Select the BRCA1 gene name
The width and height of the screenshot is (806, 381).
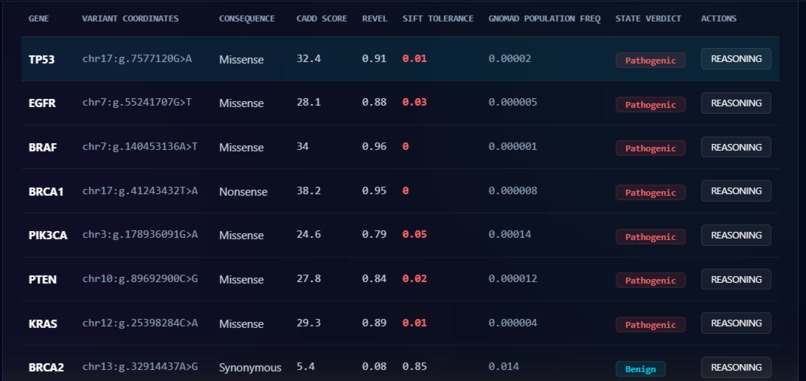pos(46,192)
